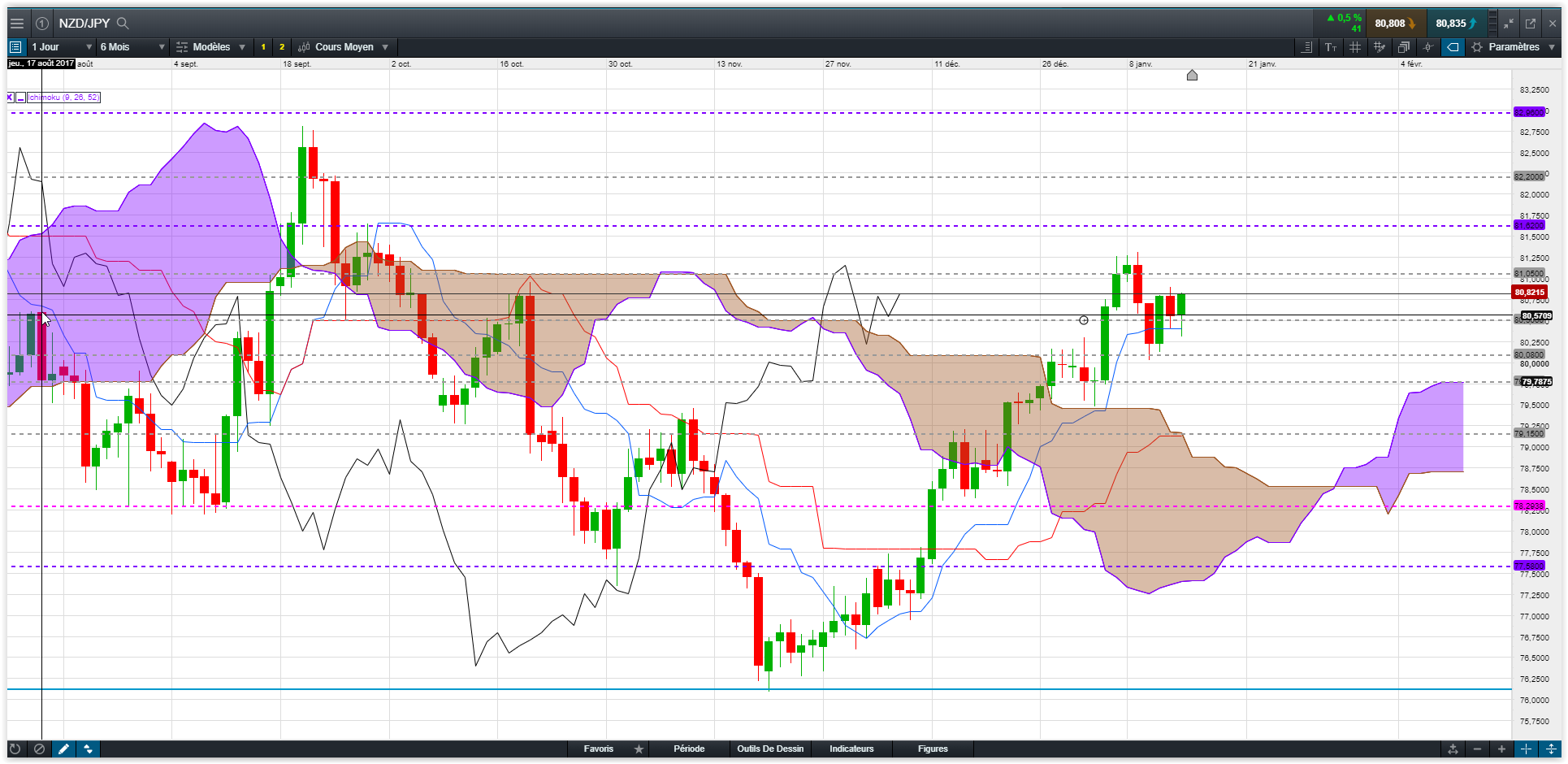The height and width of the screenshot is (764, 1568).
Task: Expand the Paramètres dropdown
Action: (x=1514, y=47)
